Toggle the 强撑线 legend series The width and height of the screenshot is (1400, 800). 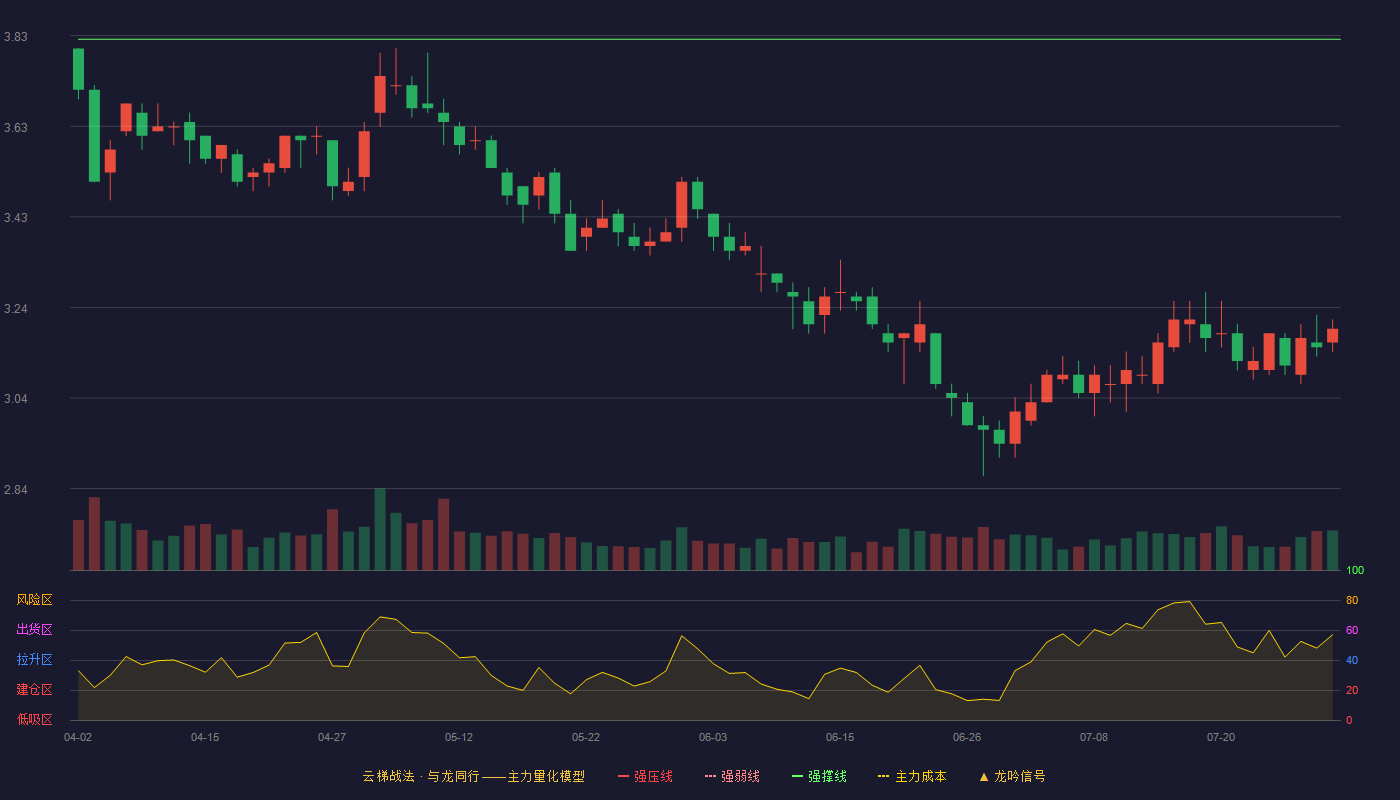click(819, 776)
